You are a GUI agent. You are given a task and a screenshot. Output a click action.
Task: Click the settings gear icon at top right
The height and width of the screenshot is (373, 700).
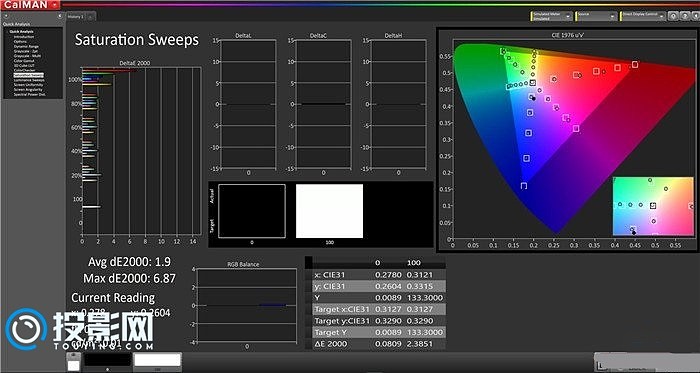pos(673,16)
